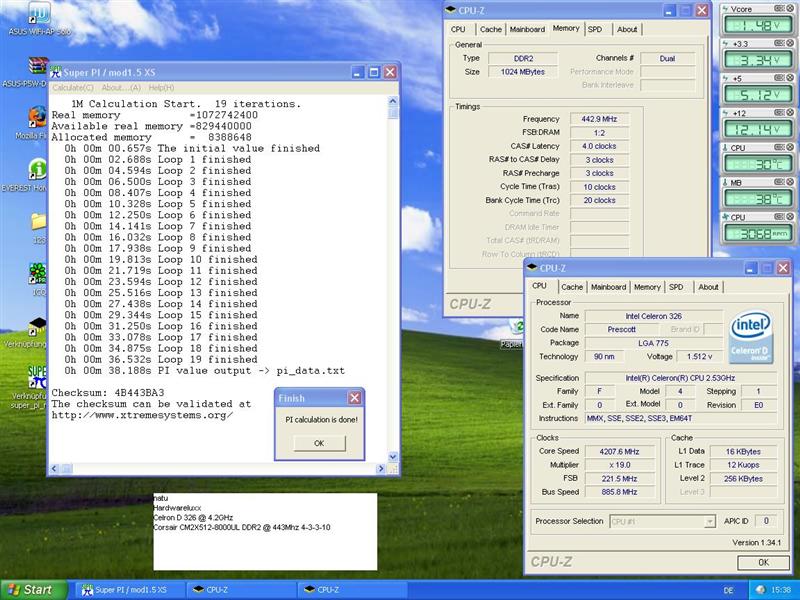Click Checksum 4B443BA3 text line
The image size is (800, 600).
[108, 393]
